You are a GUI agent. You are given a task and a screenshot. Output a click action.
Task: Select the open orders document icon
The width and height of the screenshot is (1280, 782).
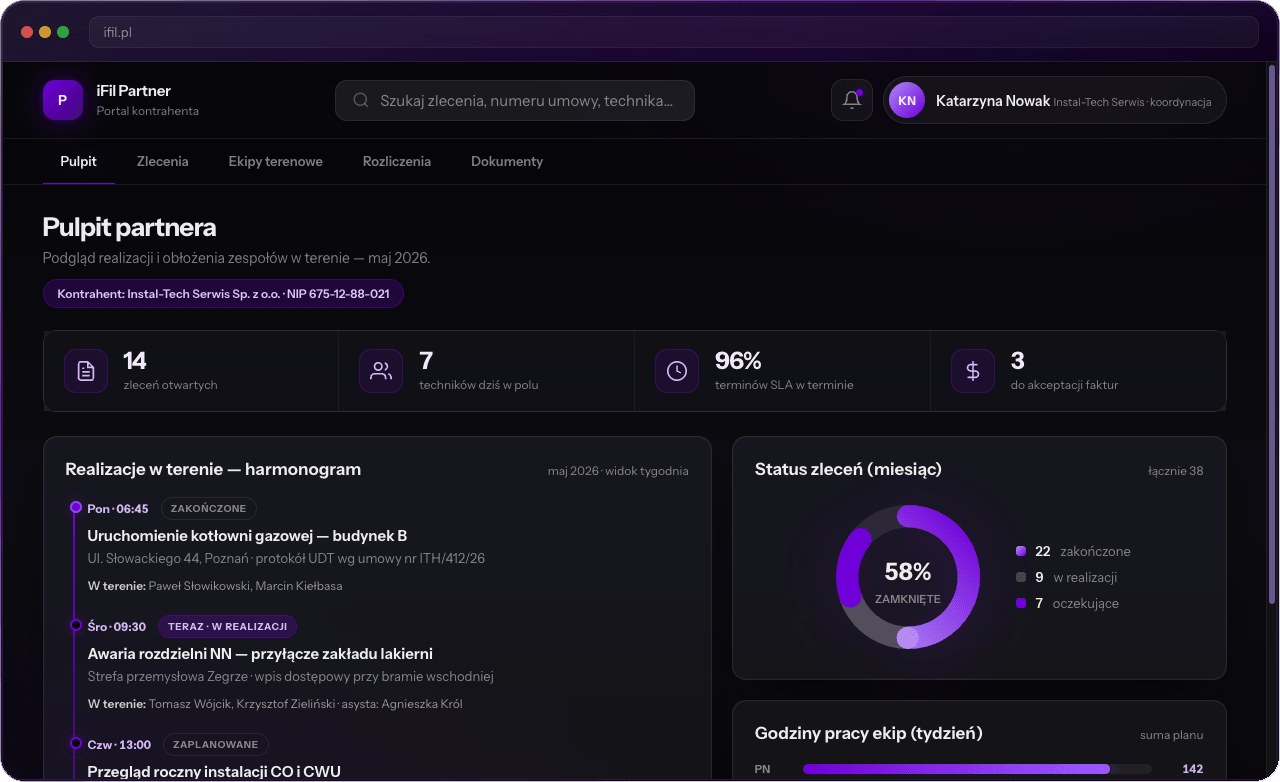(x=86, y=371)
